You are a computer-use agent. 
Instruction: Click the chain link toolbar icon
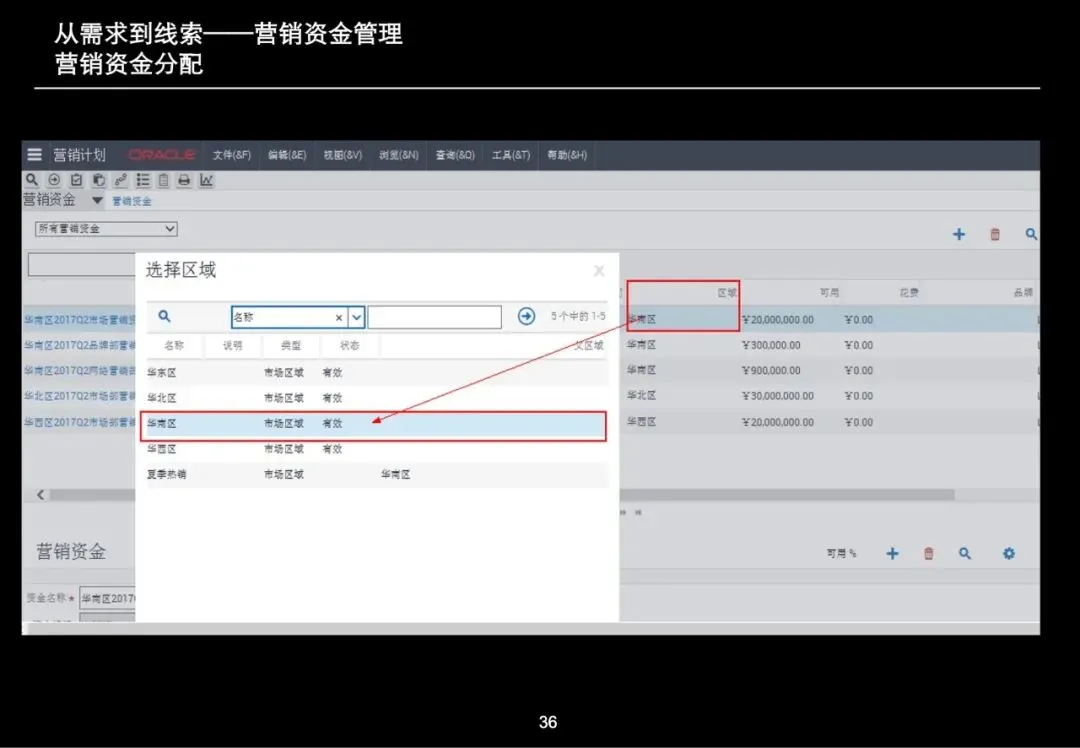[121, 180]
